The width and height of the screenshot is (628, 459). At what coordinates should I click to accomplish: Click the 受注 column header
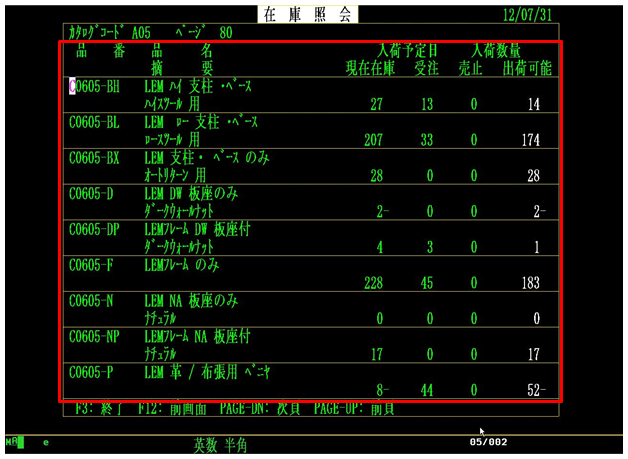(426, 68)
